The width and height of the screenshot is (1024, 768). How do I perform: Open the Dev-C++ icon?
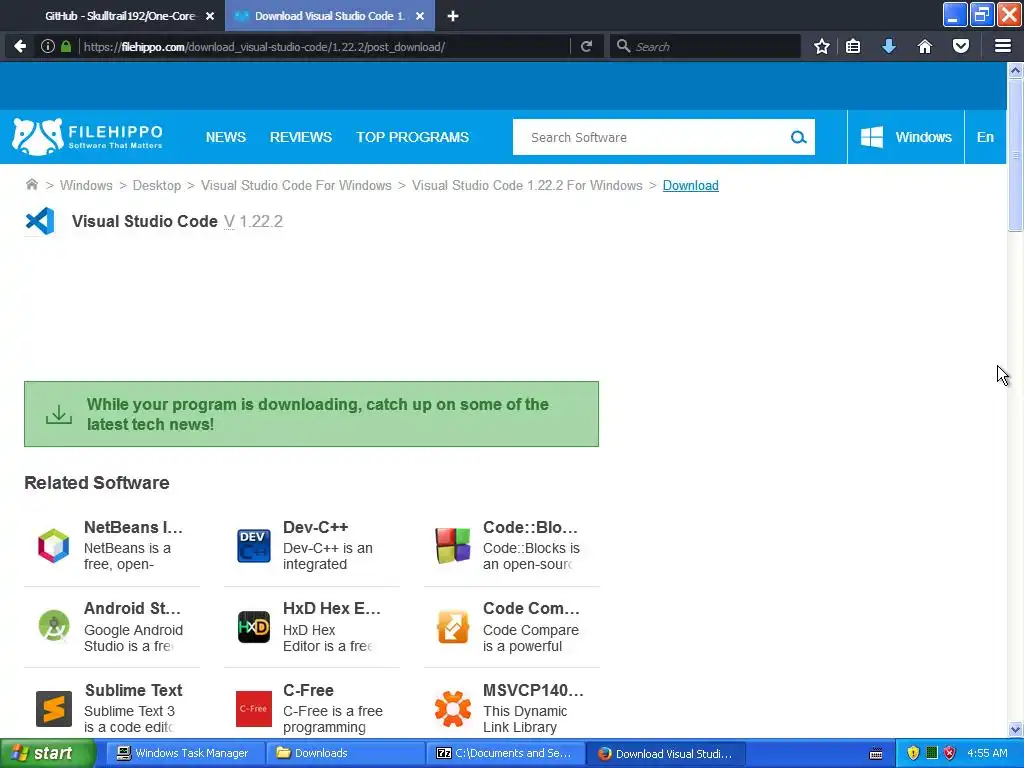tap(253, 545)
